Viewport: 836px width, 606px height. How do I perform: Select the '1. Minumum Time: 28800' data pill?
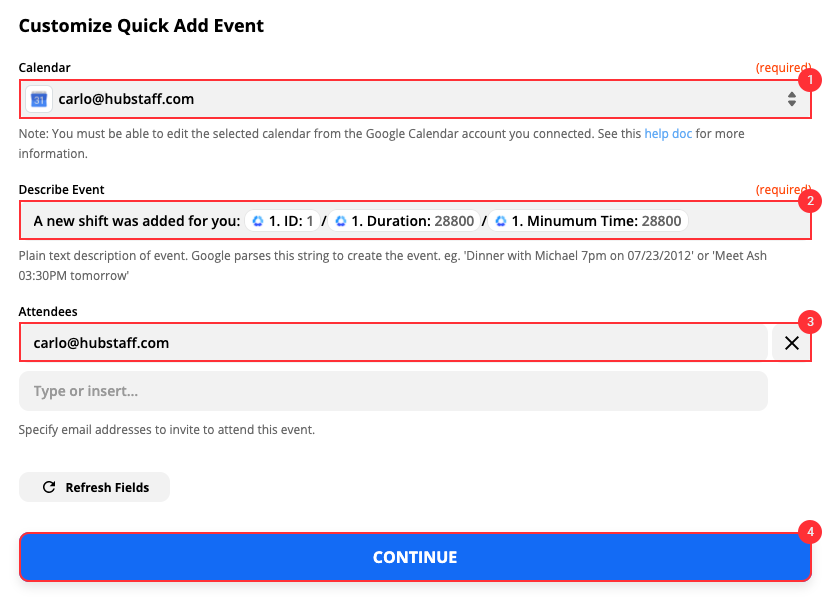click(588, 221)
